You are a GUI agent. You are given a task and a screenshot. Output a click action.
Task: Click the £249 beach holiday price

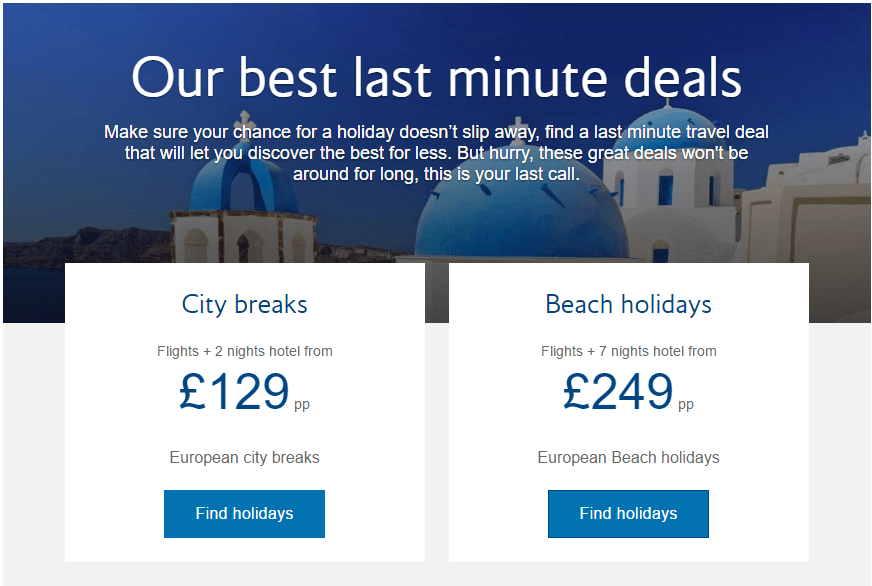(x=618, y=391)
